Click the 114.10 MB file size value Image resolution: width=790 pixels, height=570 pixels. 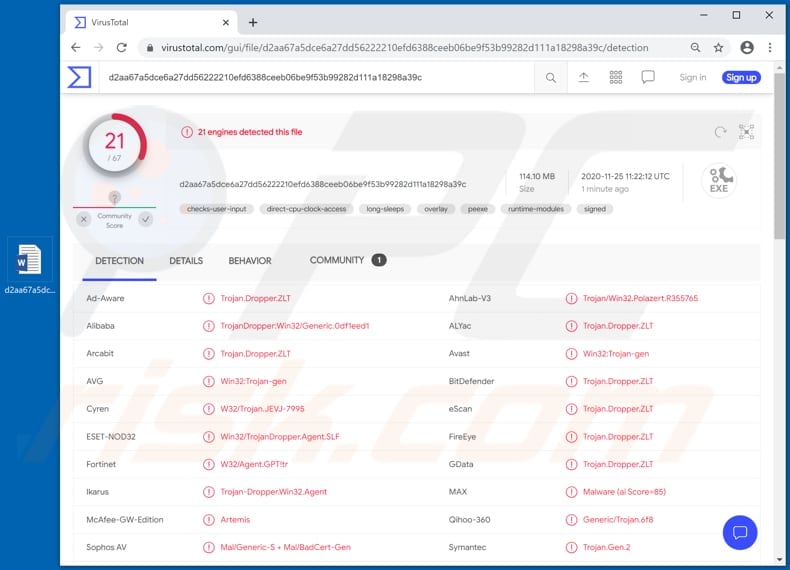pyautogui.click(x=537, y=176)
